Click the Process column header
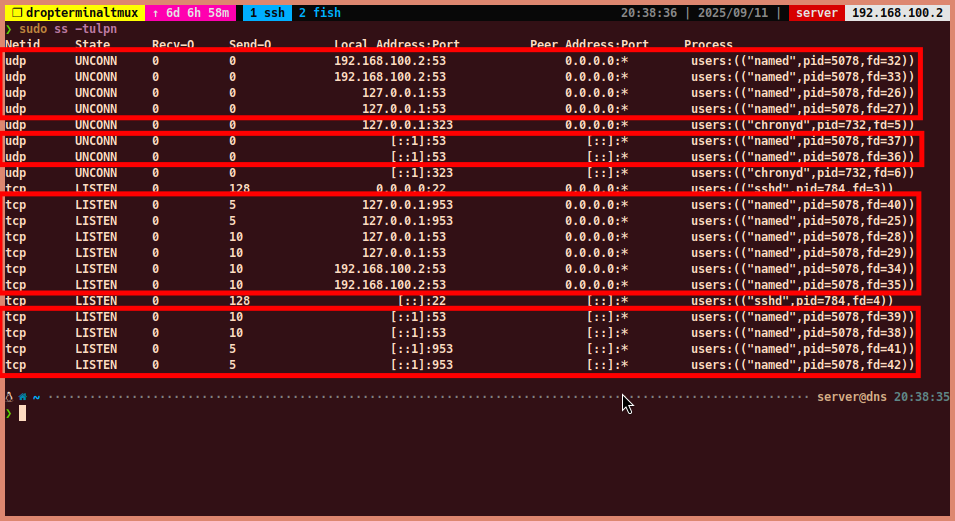This screenshot has width=955, height=521. (x=708, y=45)
